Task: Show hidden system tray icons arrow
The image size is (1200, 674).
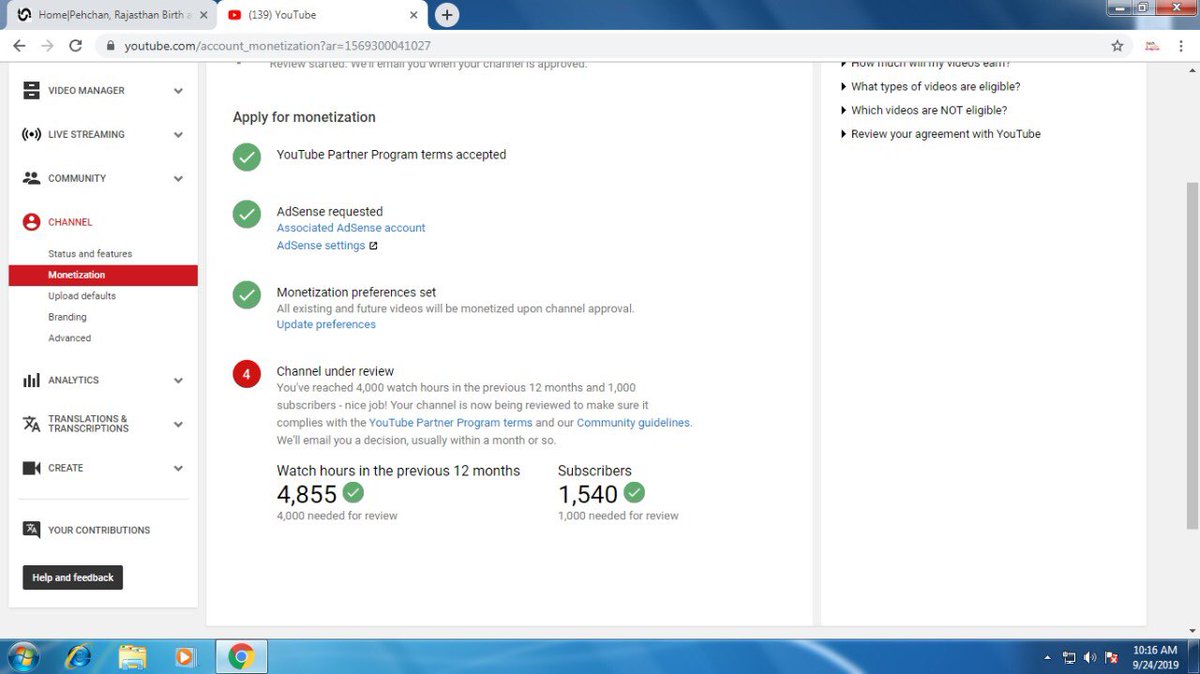Action: pyautogui.click(x=1047, y=658)
